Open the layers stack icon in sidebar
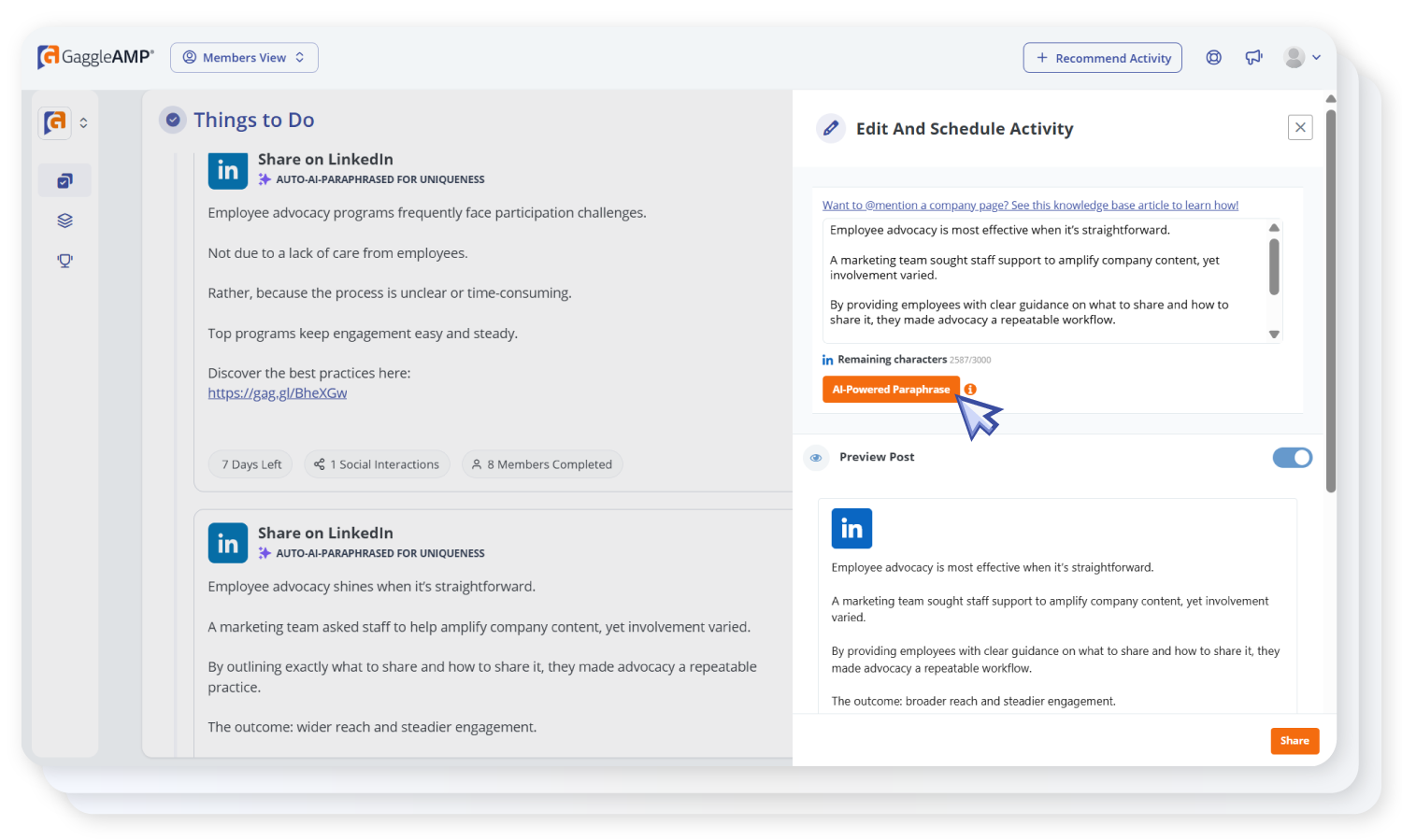The height and width of the screenshot is (840, 1402). tap(64, 221)
